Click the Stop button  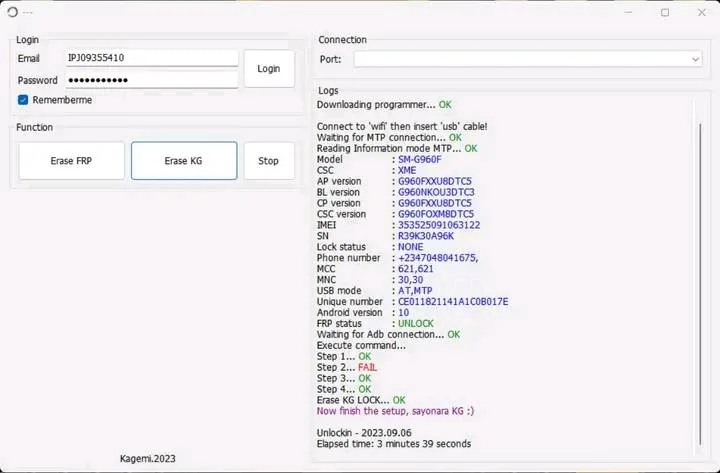[269, 161]
